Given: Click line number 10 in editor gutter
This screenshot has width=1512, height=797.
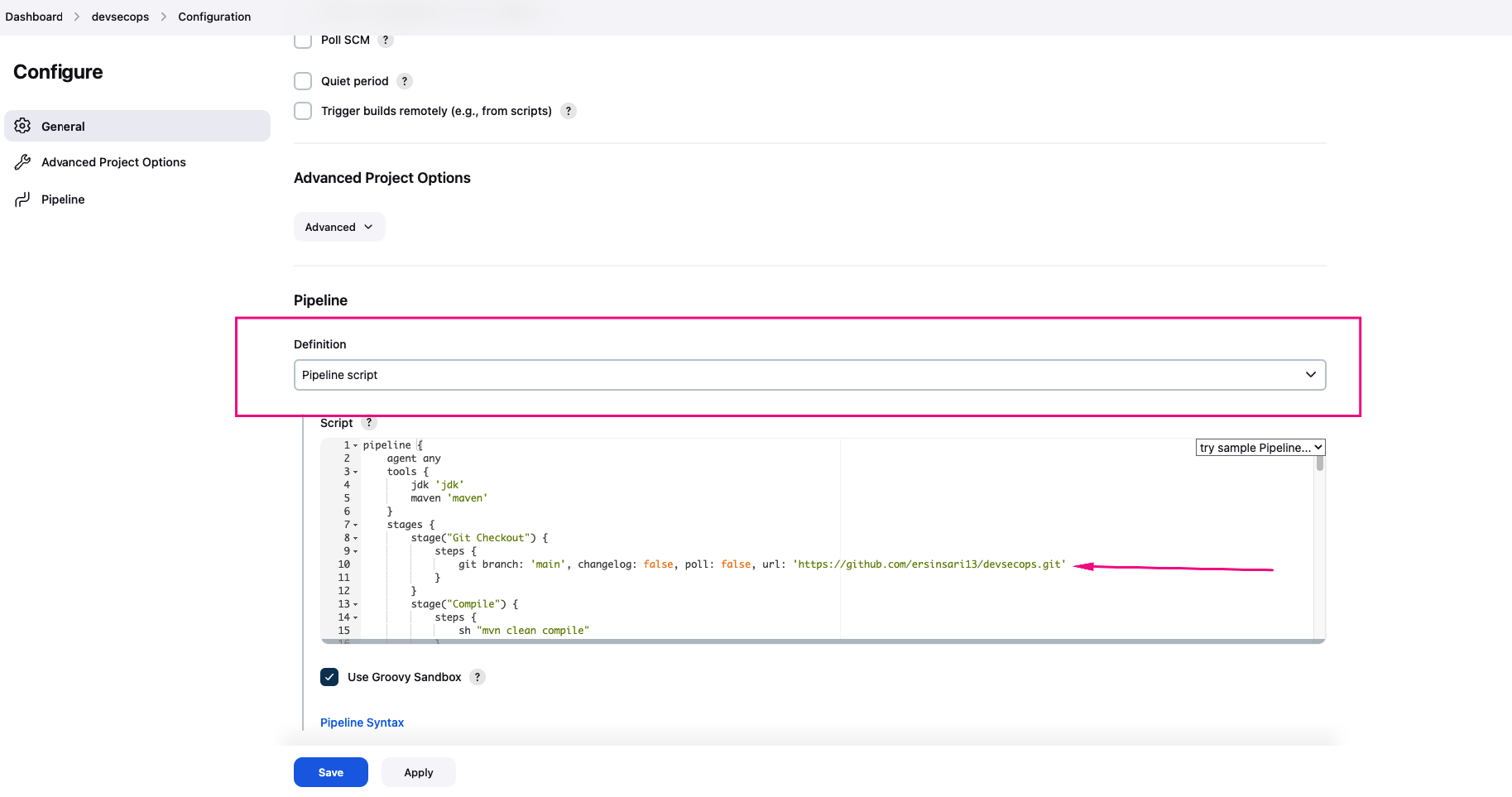Looking at the screenshot, I should [343, 564].
